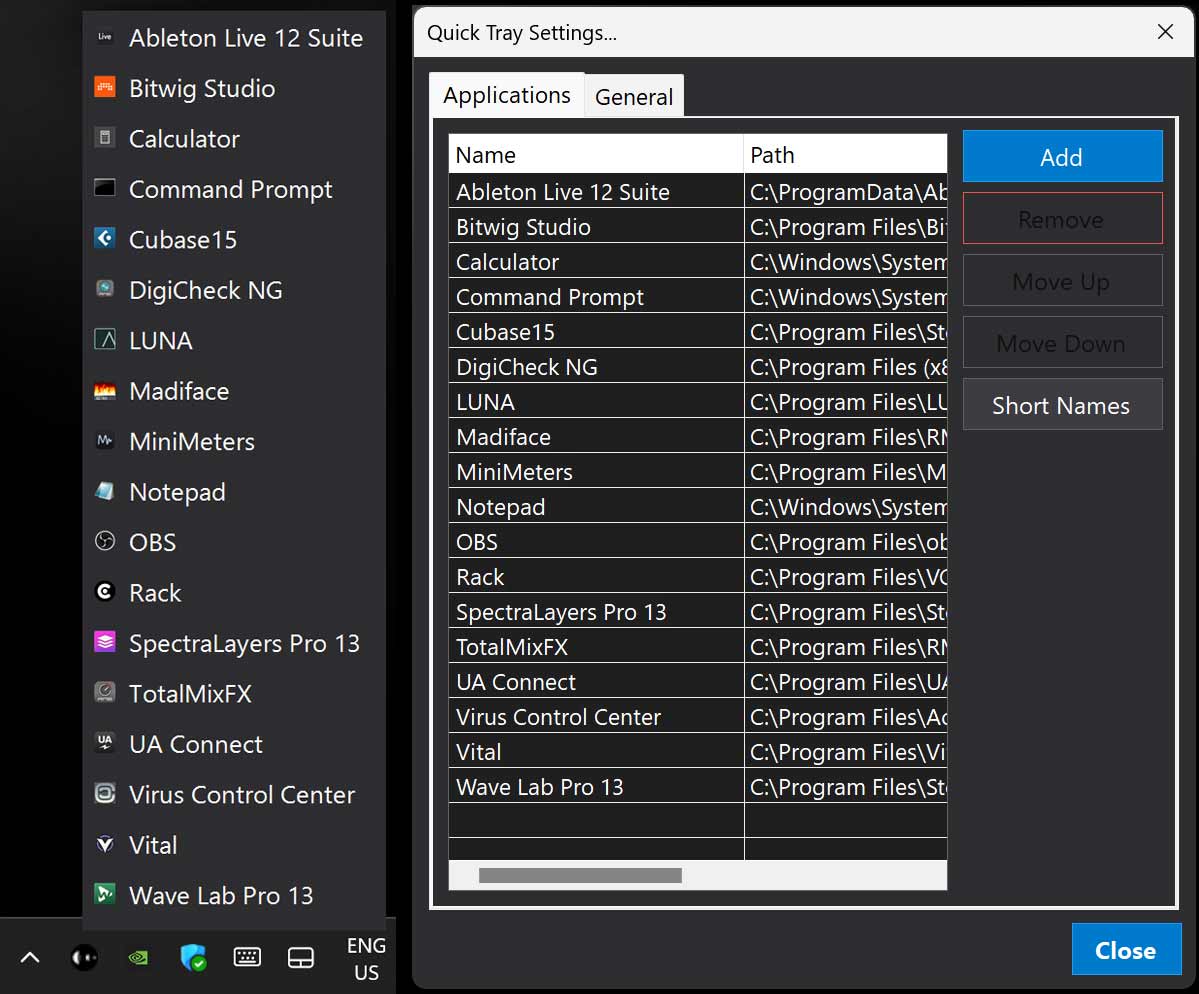Click the Rack icon in tray menu
This screenshot has width=1199, height=994.
tap(105, 592)
